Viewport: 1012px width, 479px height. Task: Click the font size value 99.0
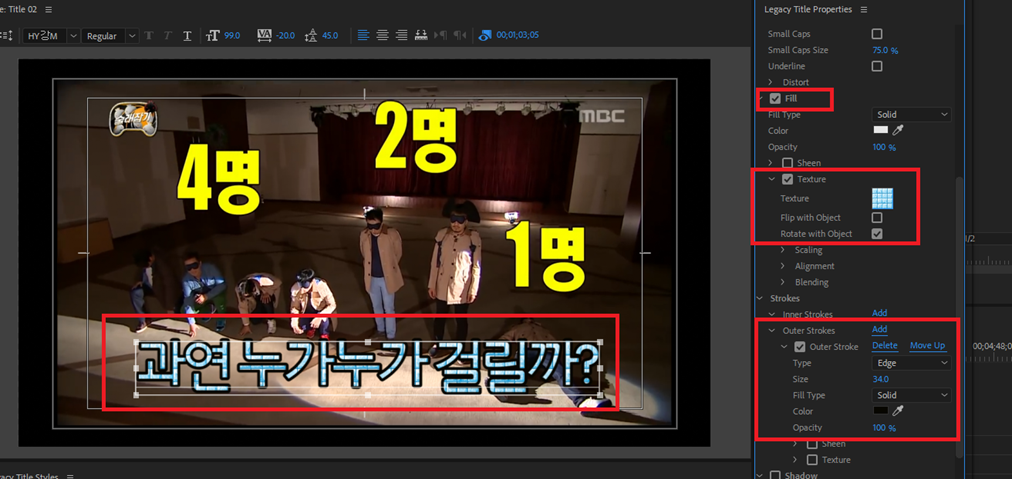coord(232,36)
